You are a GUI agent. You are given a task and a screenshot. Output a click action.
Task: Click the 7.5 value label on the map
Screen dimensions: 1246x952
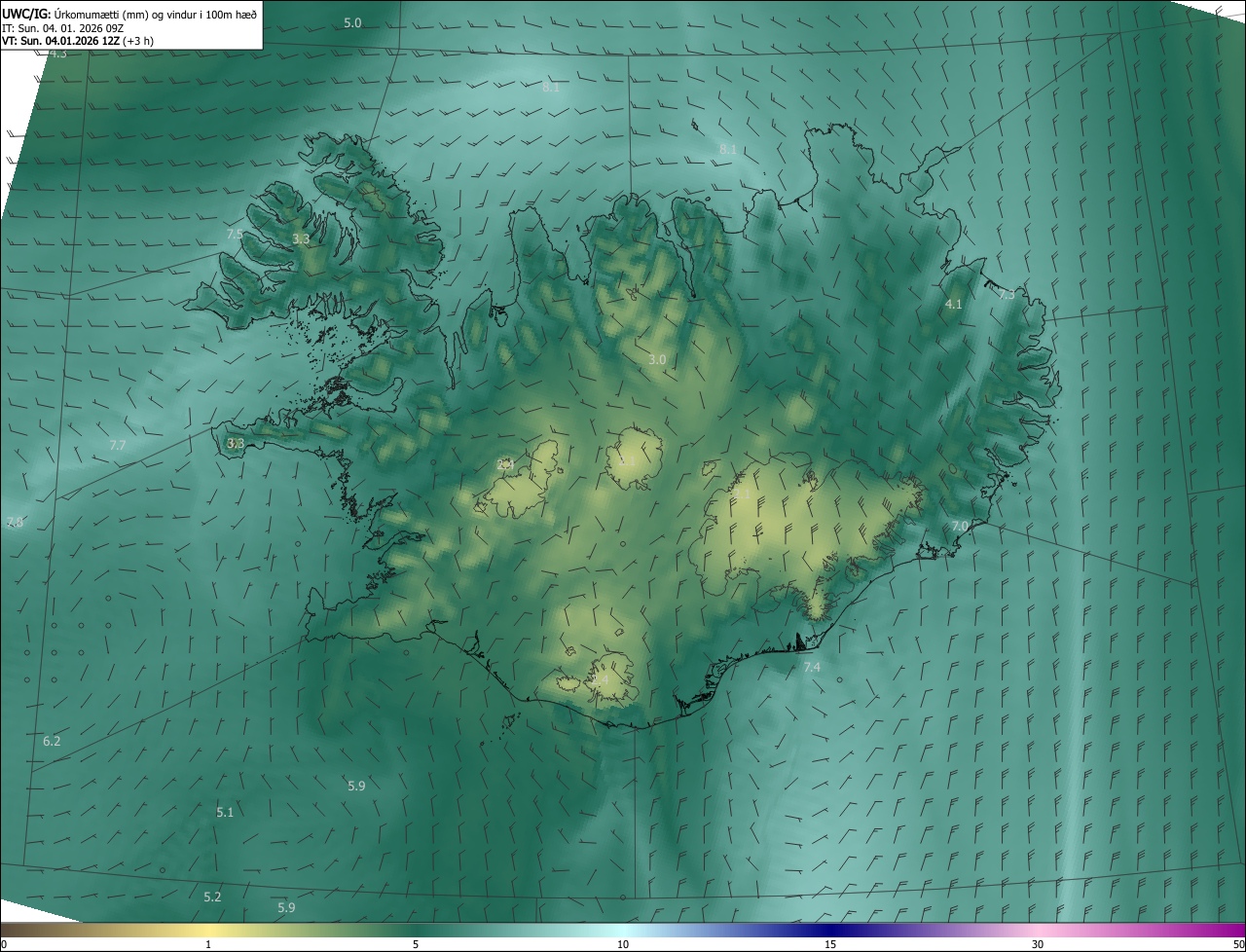click(x=235, y=235)
